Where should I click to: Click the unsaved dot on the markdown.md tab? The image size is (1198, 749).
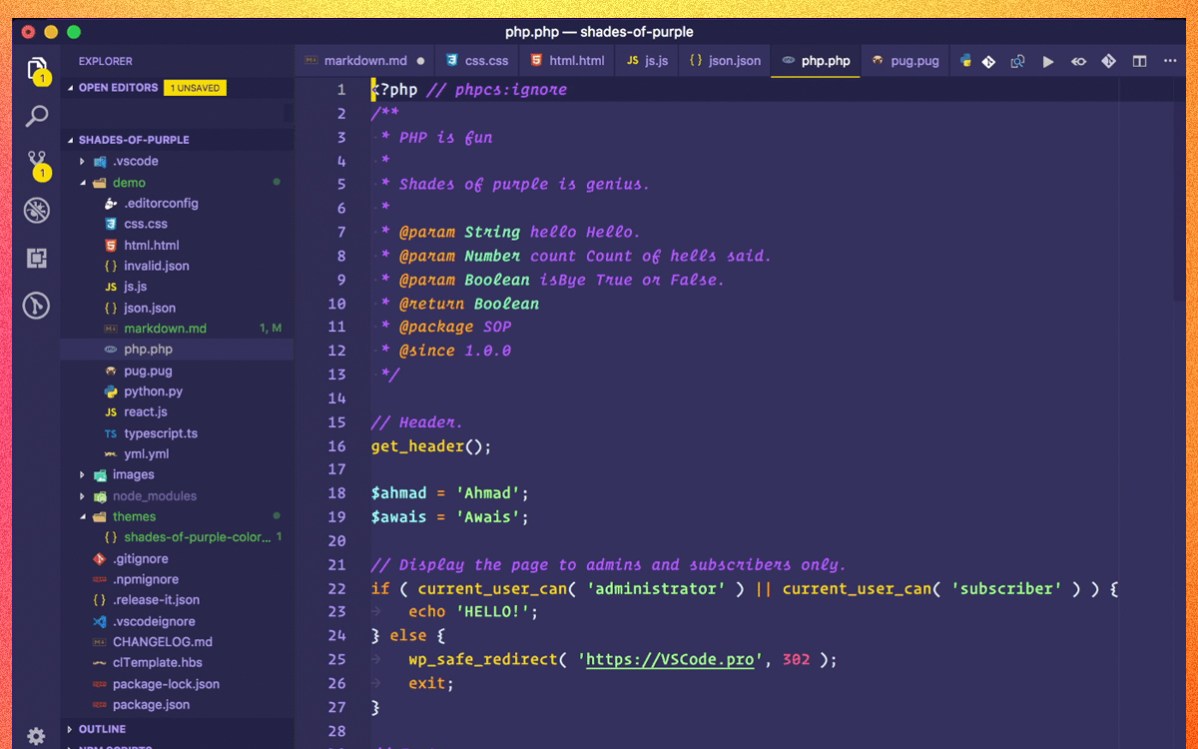[x=420, y=61]
